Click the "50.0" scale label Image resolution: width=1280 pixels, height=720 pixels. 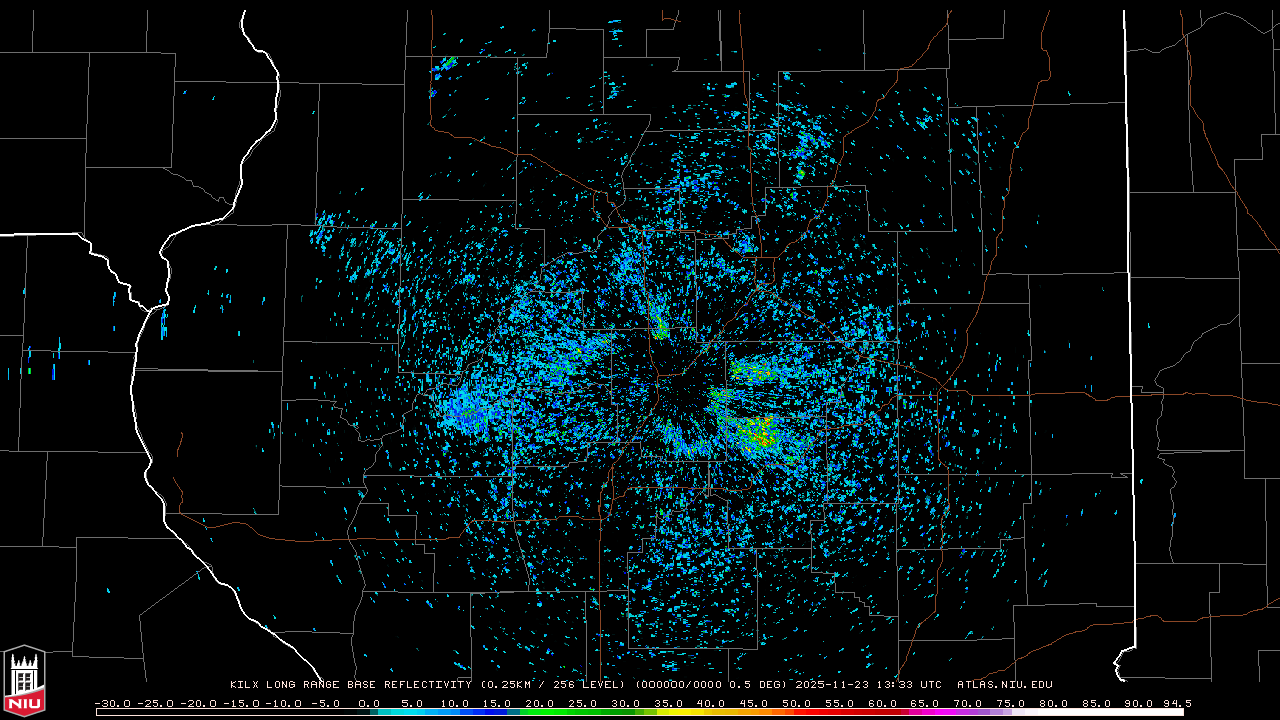(799, 703)
